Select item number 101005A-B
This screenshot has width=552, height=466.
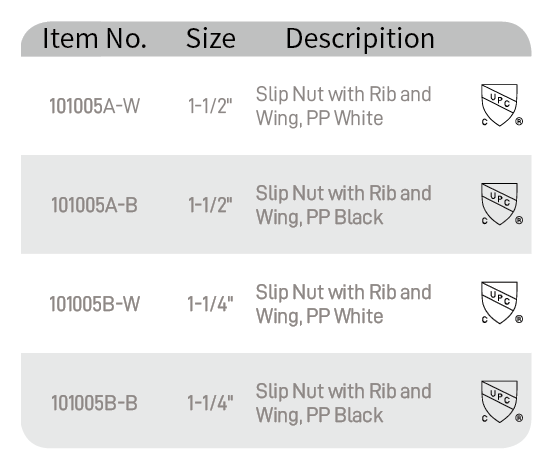tap(94, 205)
